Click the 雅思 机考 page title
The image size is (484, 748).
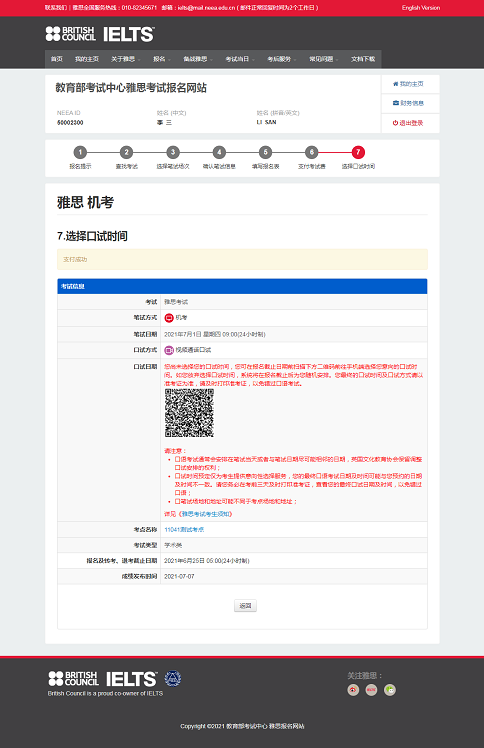coord(85,202)
